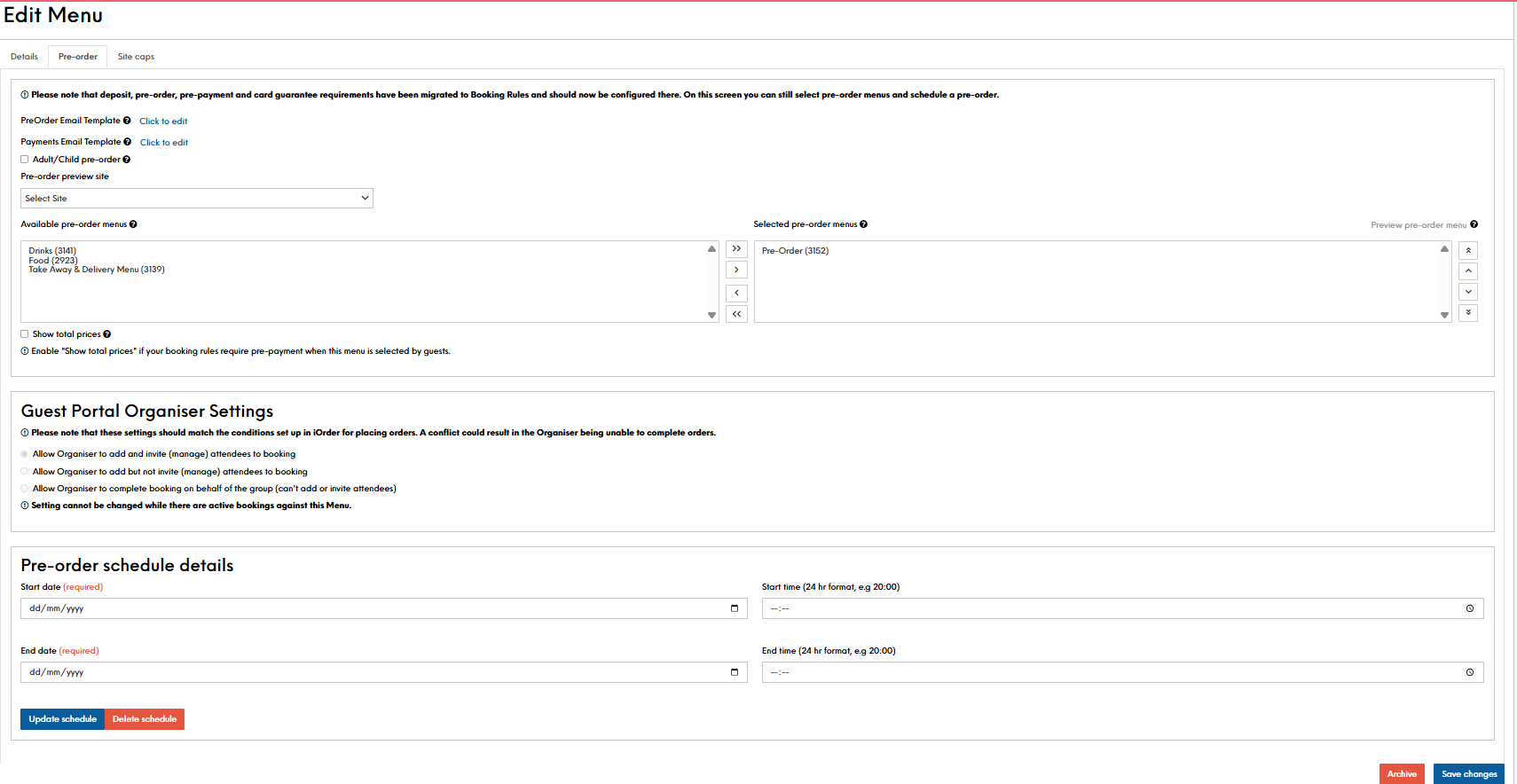This screenshot has height=784, width=1517.
Task: Click the move selected left arrow button
Action: [x=736, y=293]
